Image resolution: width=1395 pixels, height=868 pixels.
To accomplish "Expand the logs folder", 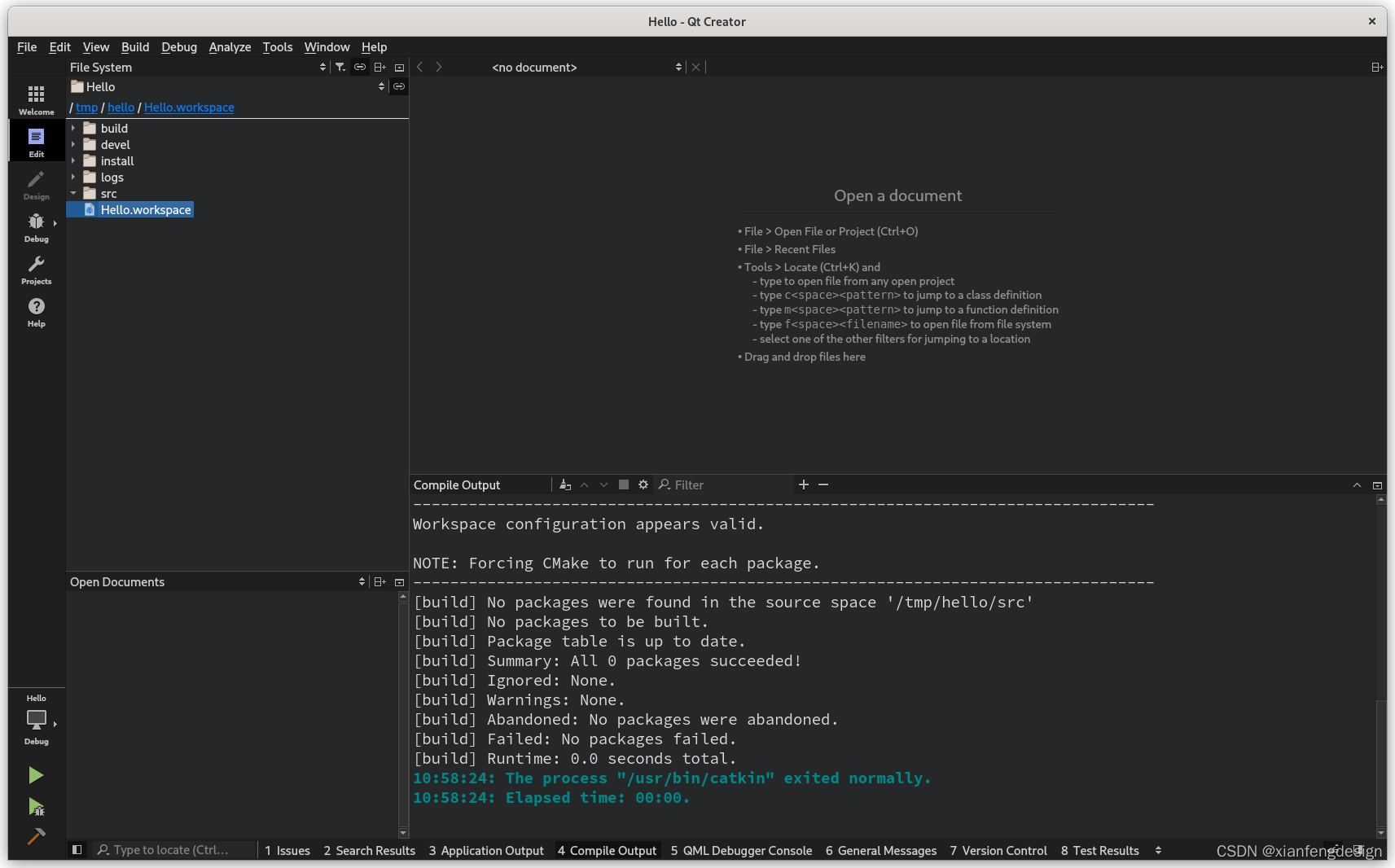I will (73, 177).
